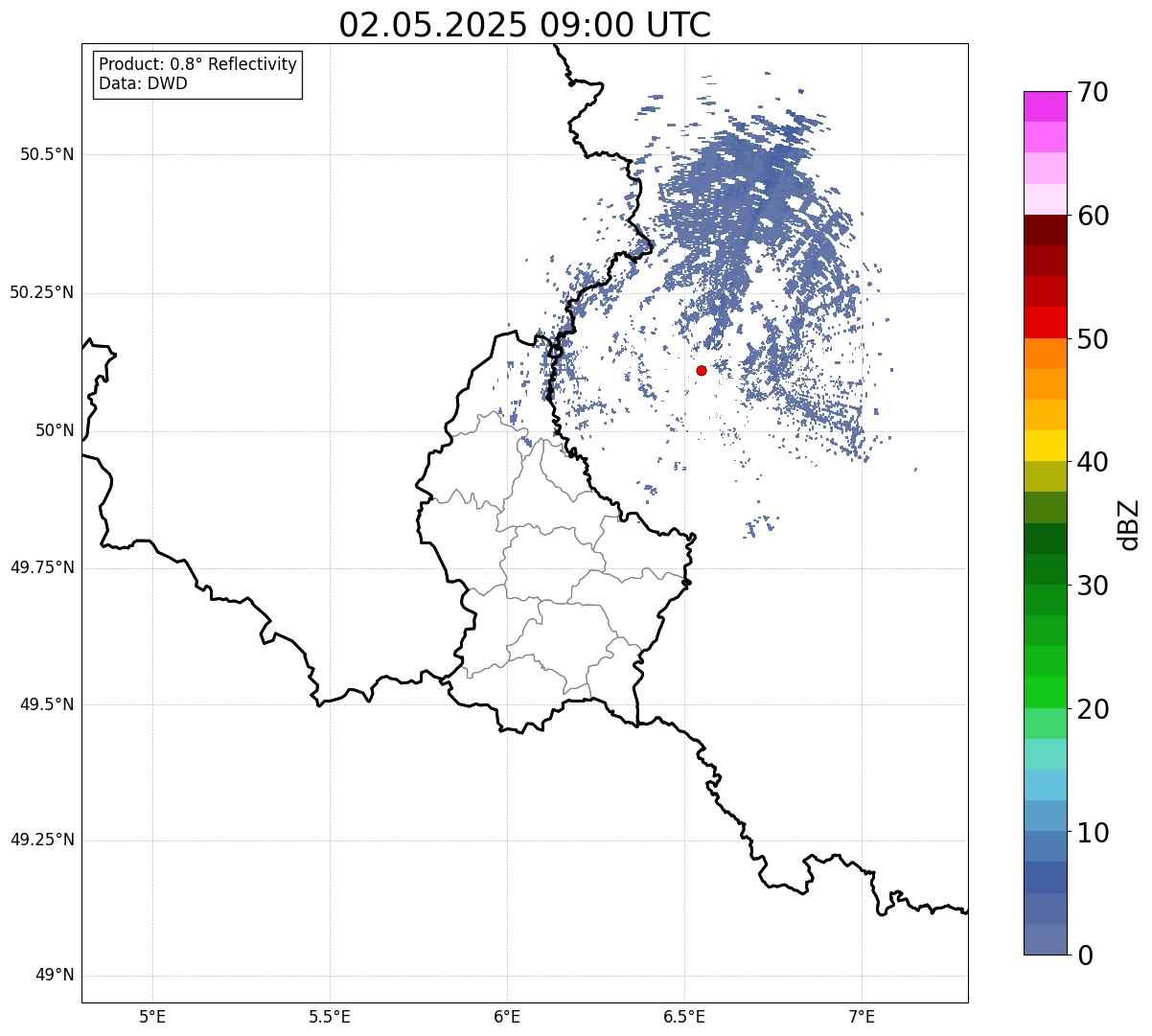Select the top magenta swatch of the colorbar
The height and width of the screenshot is (1036, 1152).
click(x=1046, y=106)
